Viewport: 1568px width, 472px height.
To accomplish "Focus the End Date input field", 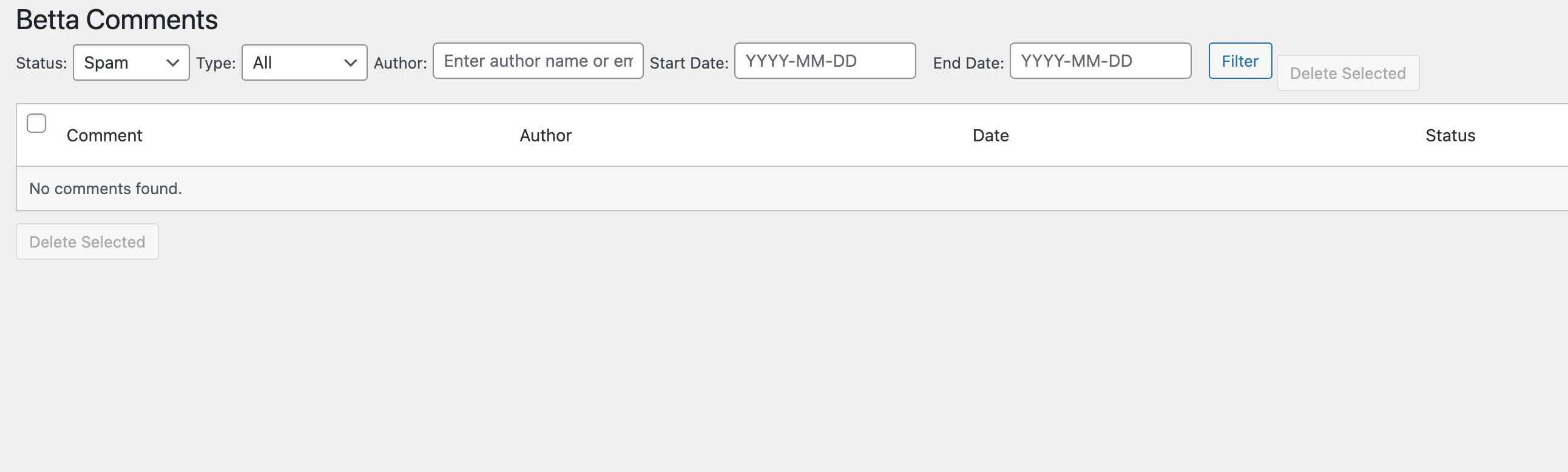I will [x=1100, y=61].
